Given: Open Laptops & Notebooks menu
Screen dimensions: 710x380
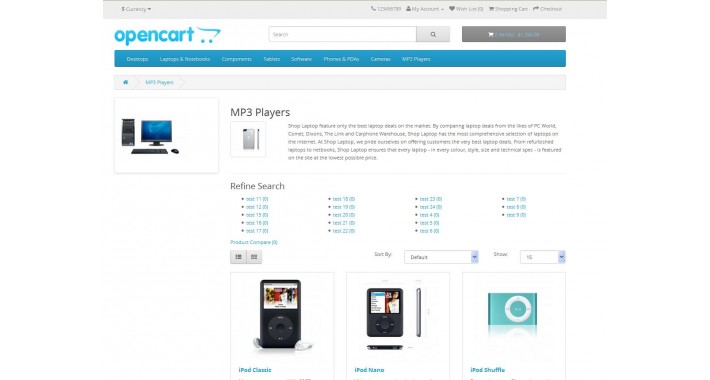Looking at the screenshot, I should click(185, 59).
